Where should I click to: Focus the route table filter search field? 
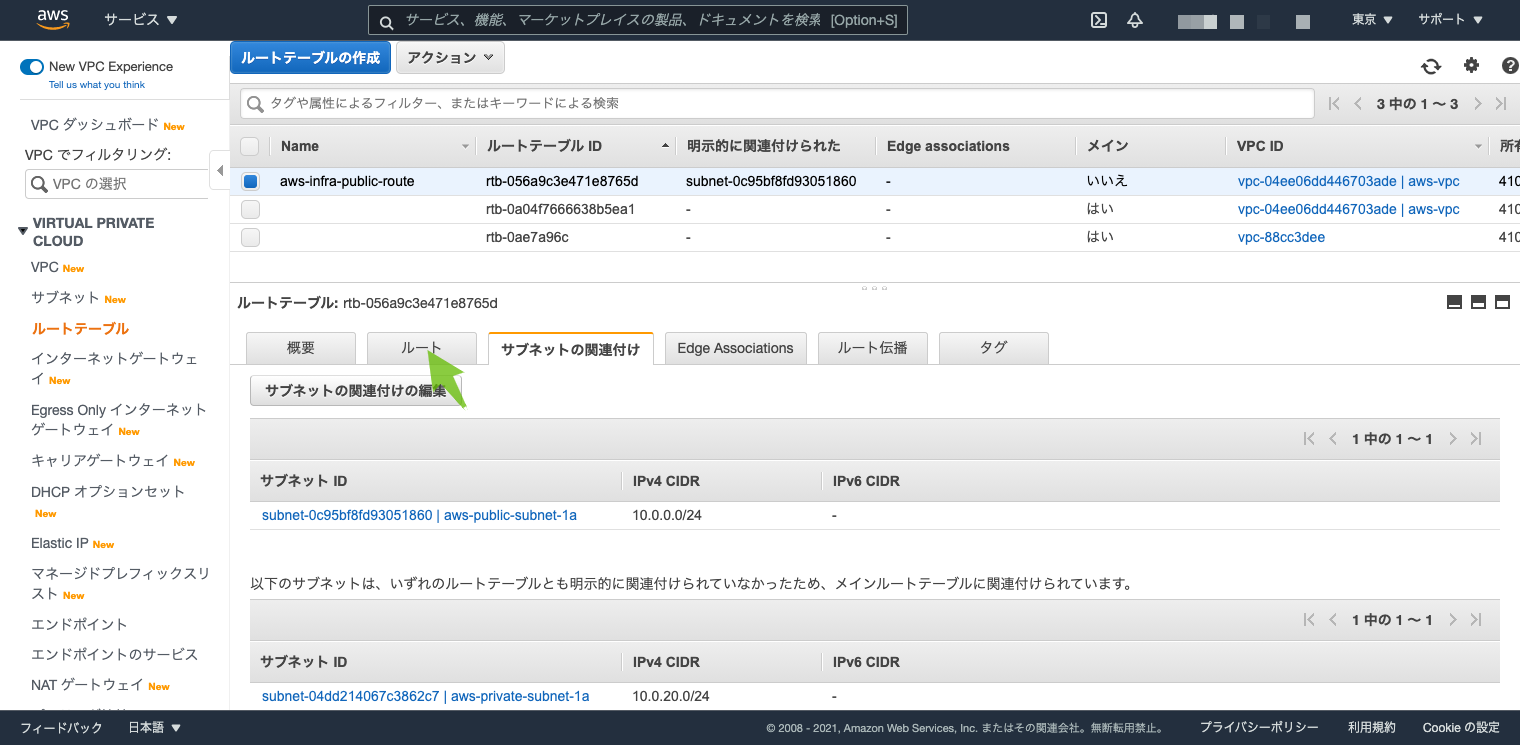coord(777,104)
